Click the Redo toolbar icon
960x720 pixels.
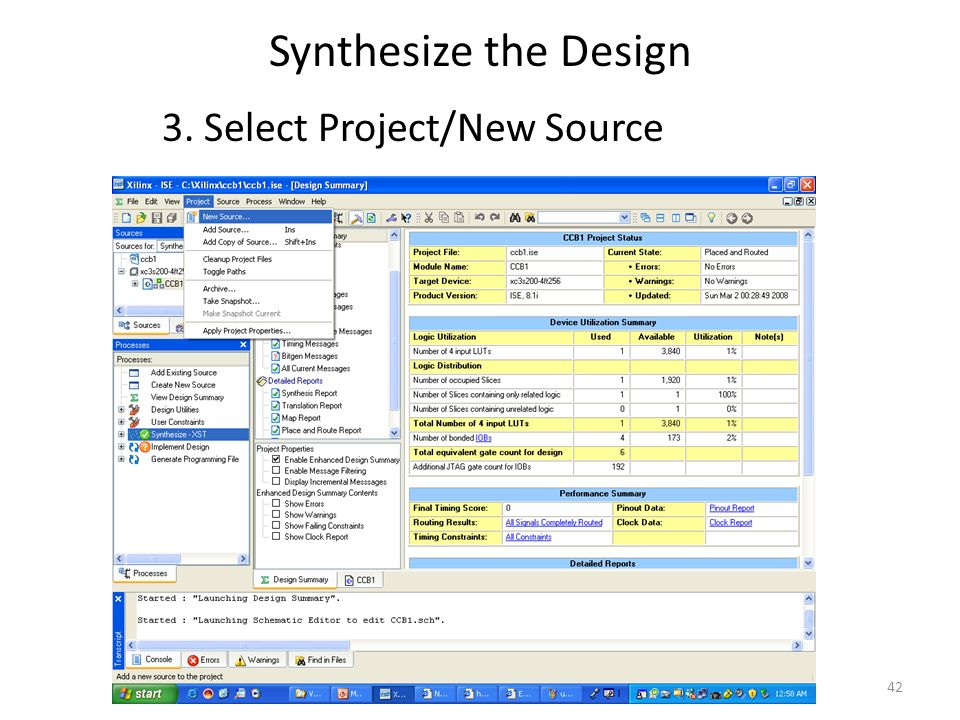point(495,217)
